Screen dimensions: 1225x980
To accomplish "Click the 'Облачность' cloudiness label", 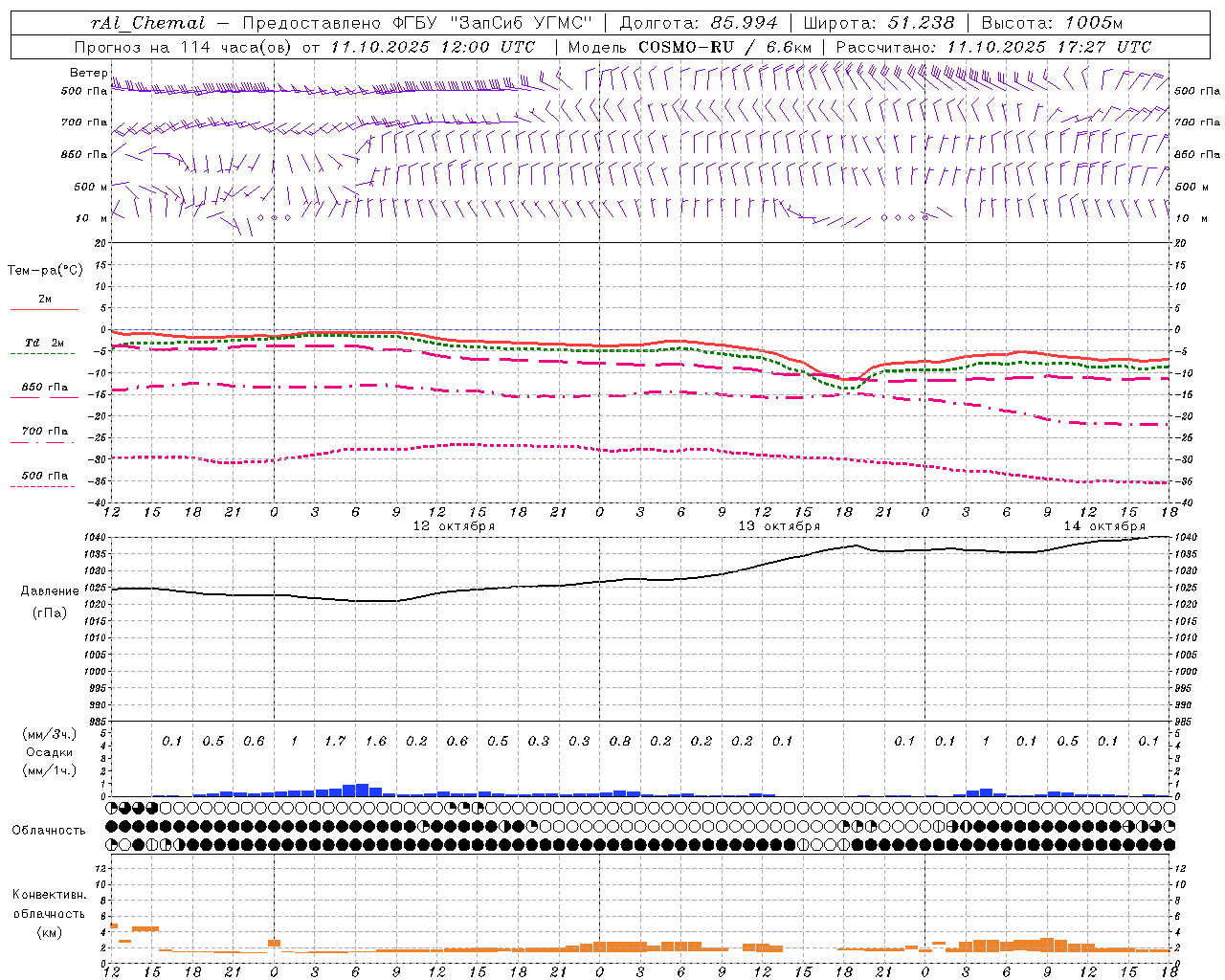I will point(49,831).
